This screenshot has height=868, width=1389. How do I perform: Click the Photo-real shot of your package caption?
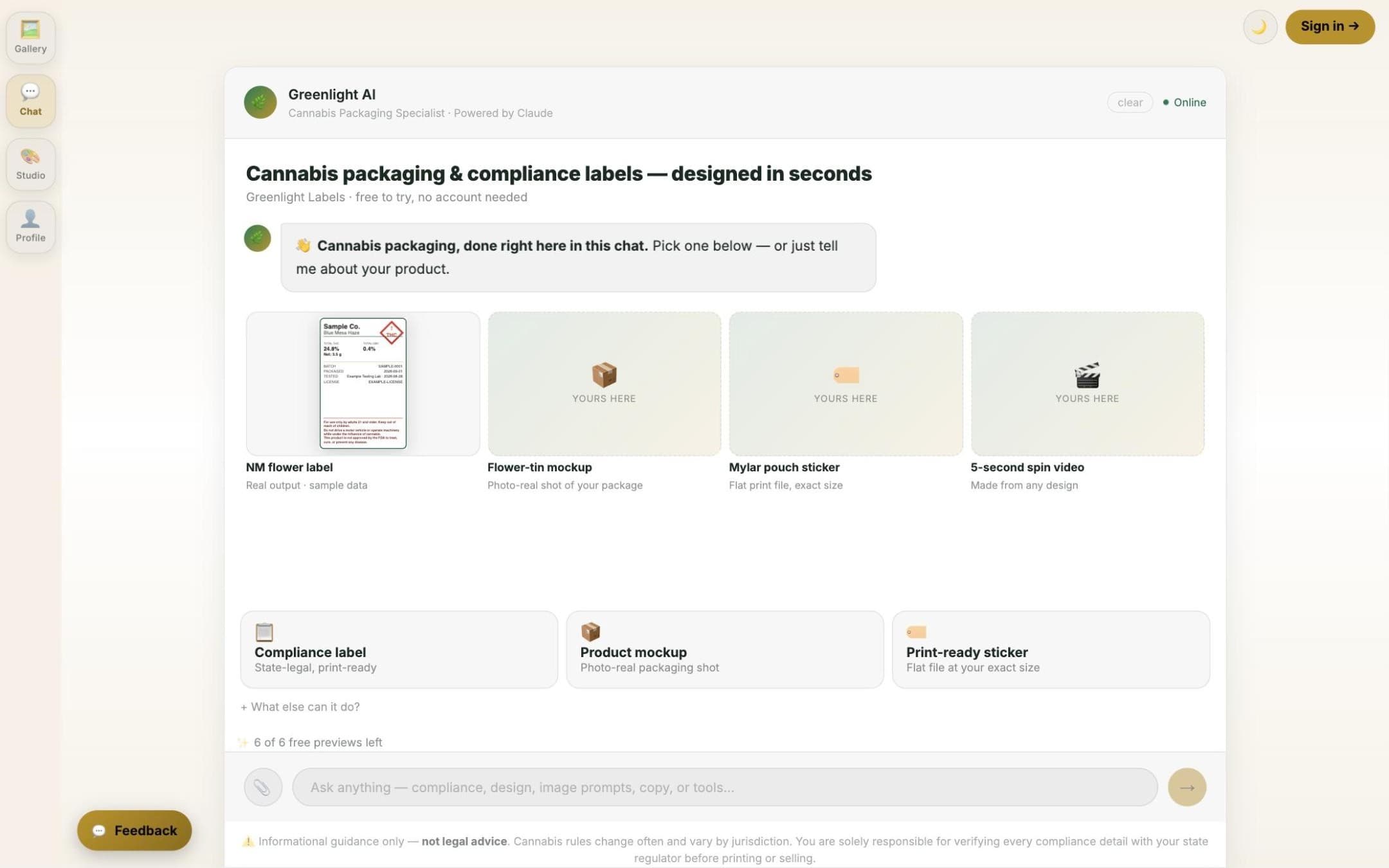tap(565, 485)
